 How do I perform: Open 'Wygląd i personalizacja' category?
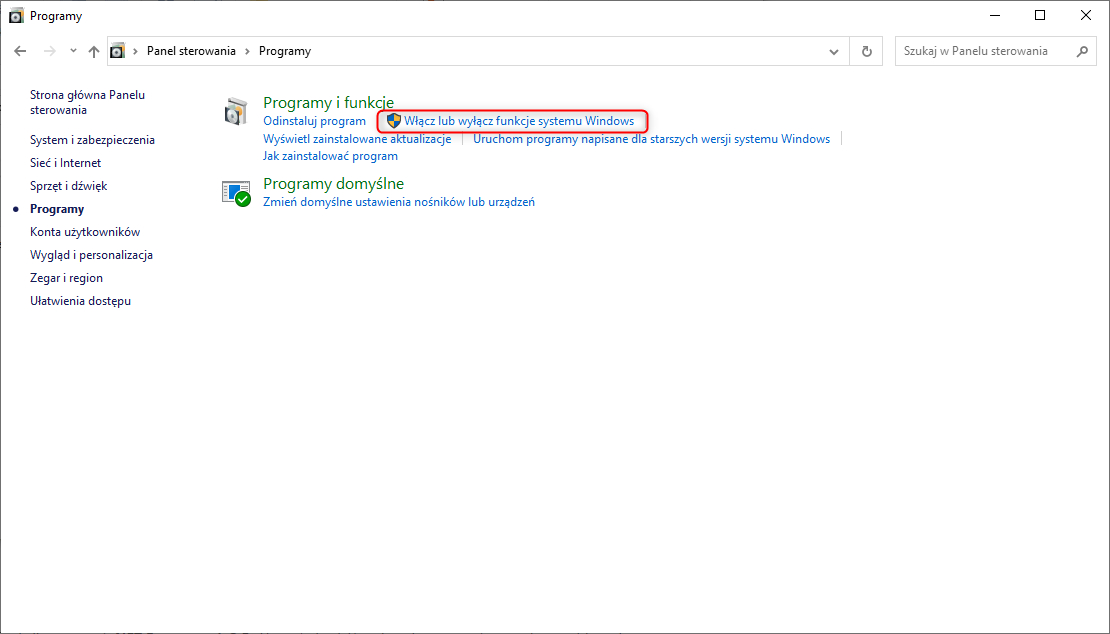pos(91,255)
